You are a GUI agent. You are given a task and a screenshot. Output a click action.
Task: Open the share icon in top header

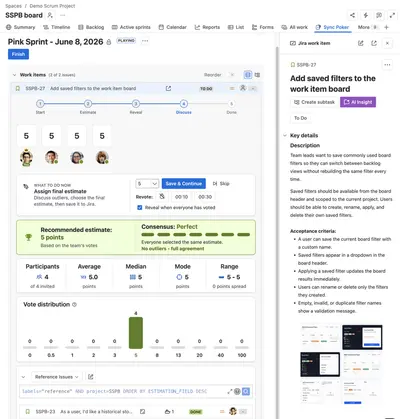(x=352, y=15)
